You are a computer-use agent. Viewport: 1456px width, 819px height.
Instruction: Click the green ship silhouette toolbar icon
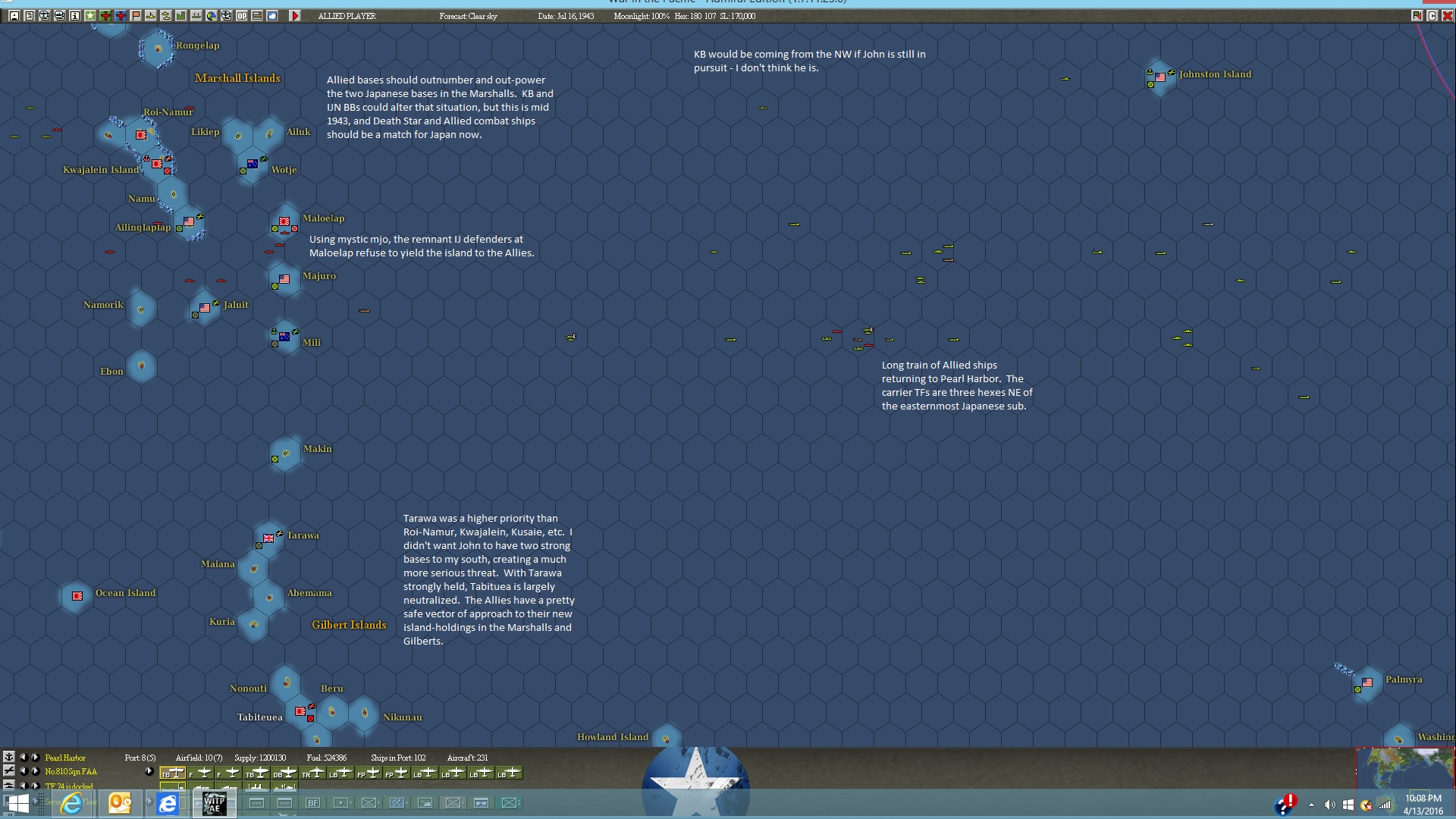(x=196, y=16)
